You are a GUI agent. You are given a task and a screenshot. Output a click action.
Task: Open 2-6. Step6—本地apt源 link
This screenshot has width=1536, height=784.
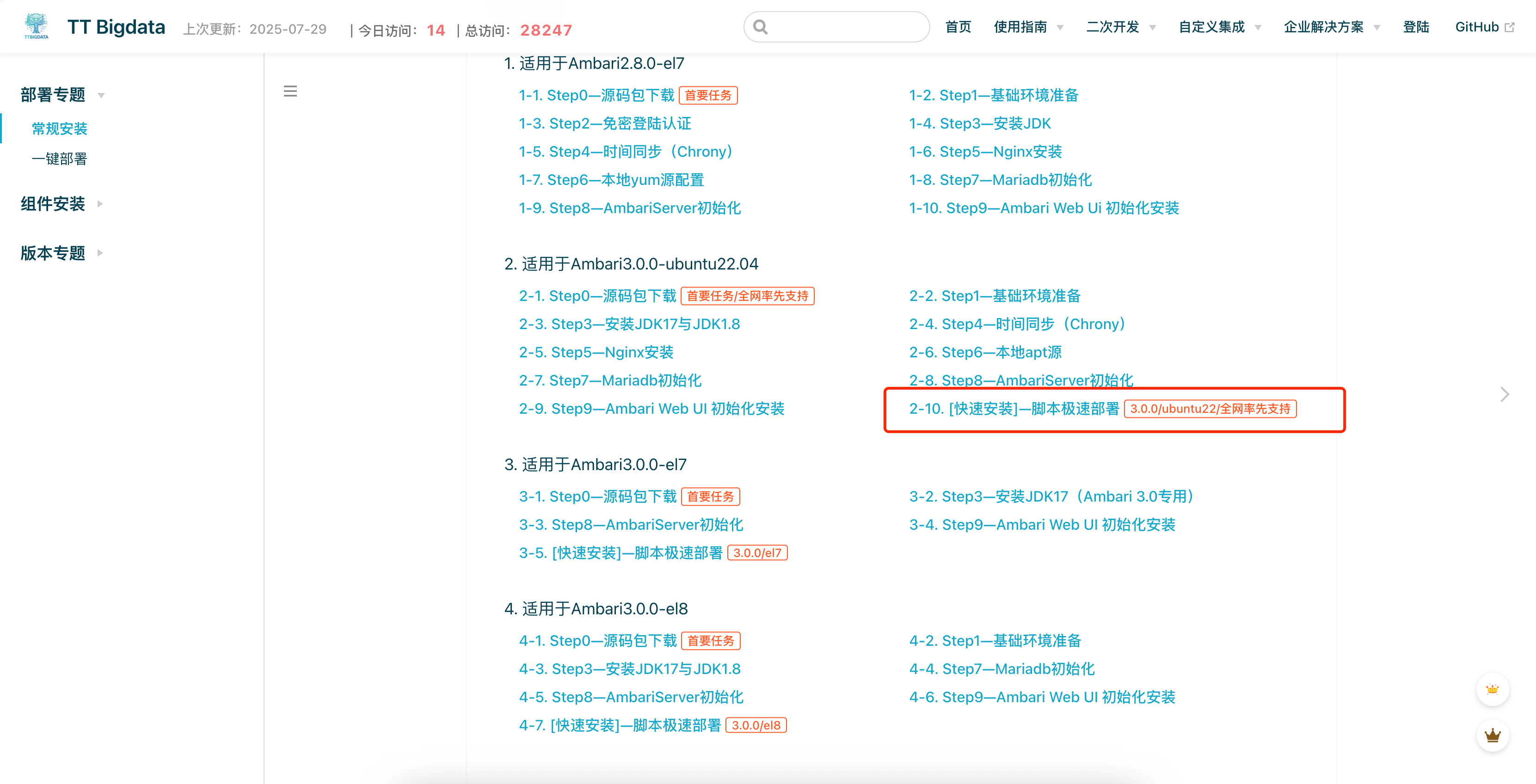click(985, 352)
